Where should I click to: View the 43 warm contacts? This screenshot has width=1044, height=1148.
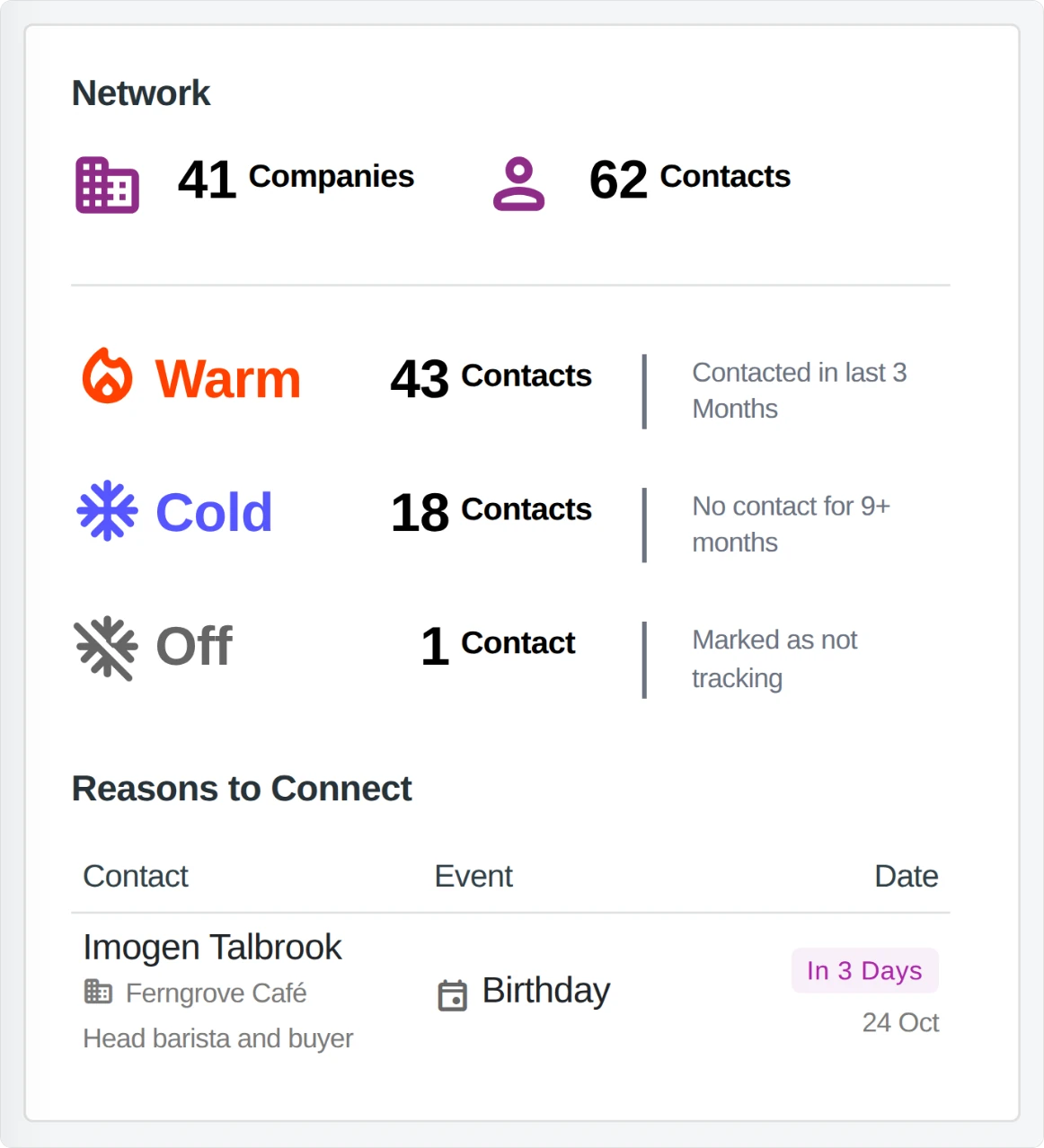491,378
